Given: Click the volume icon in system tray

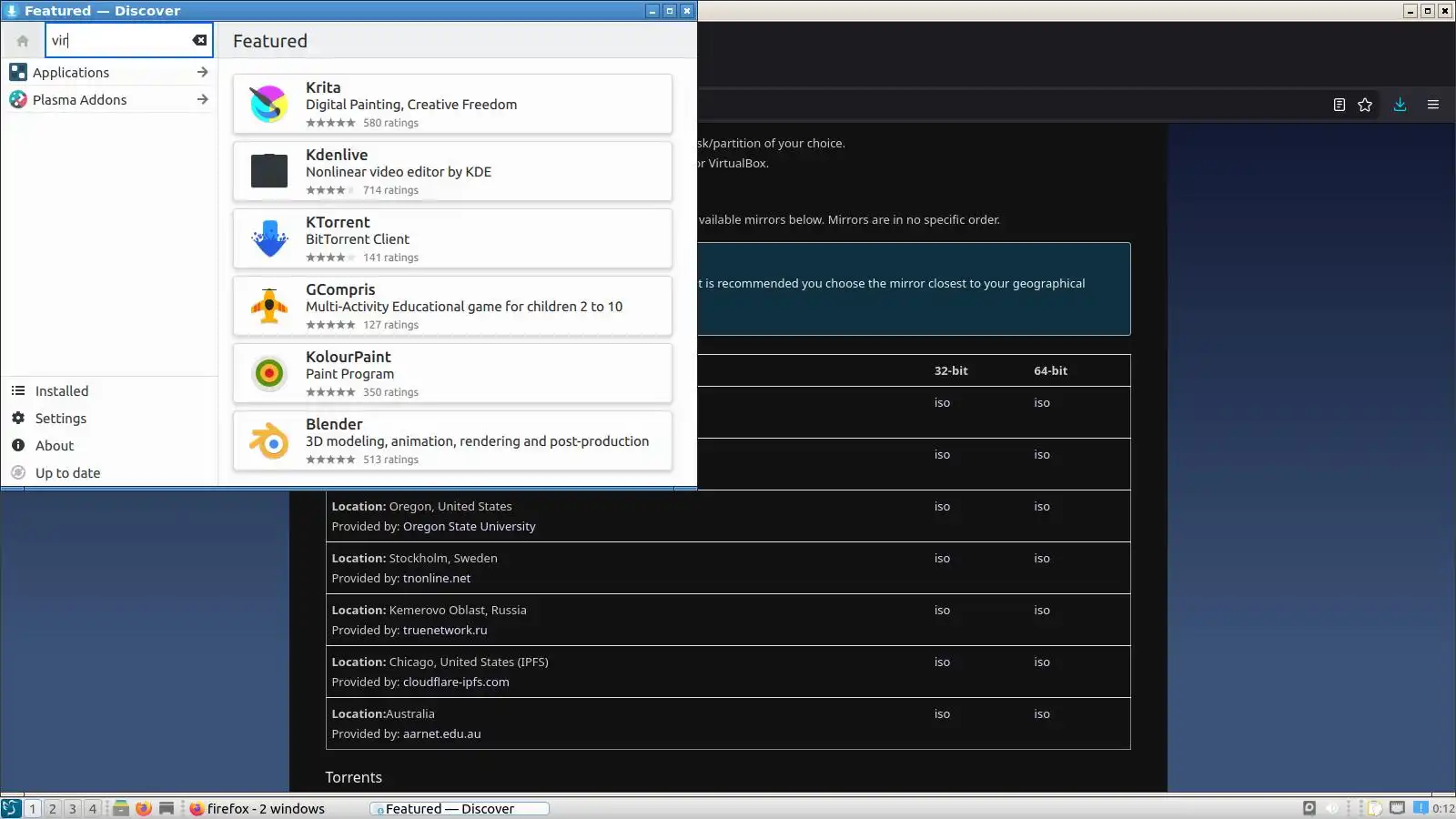Looking at the screenshot, I should 1332,808.
